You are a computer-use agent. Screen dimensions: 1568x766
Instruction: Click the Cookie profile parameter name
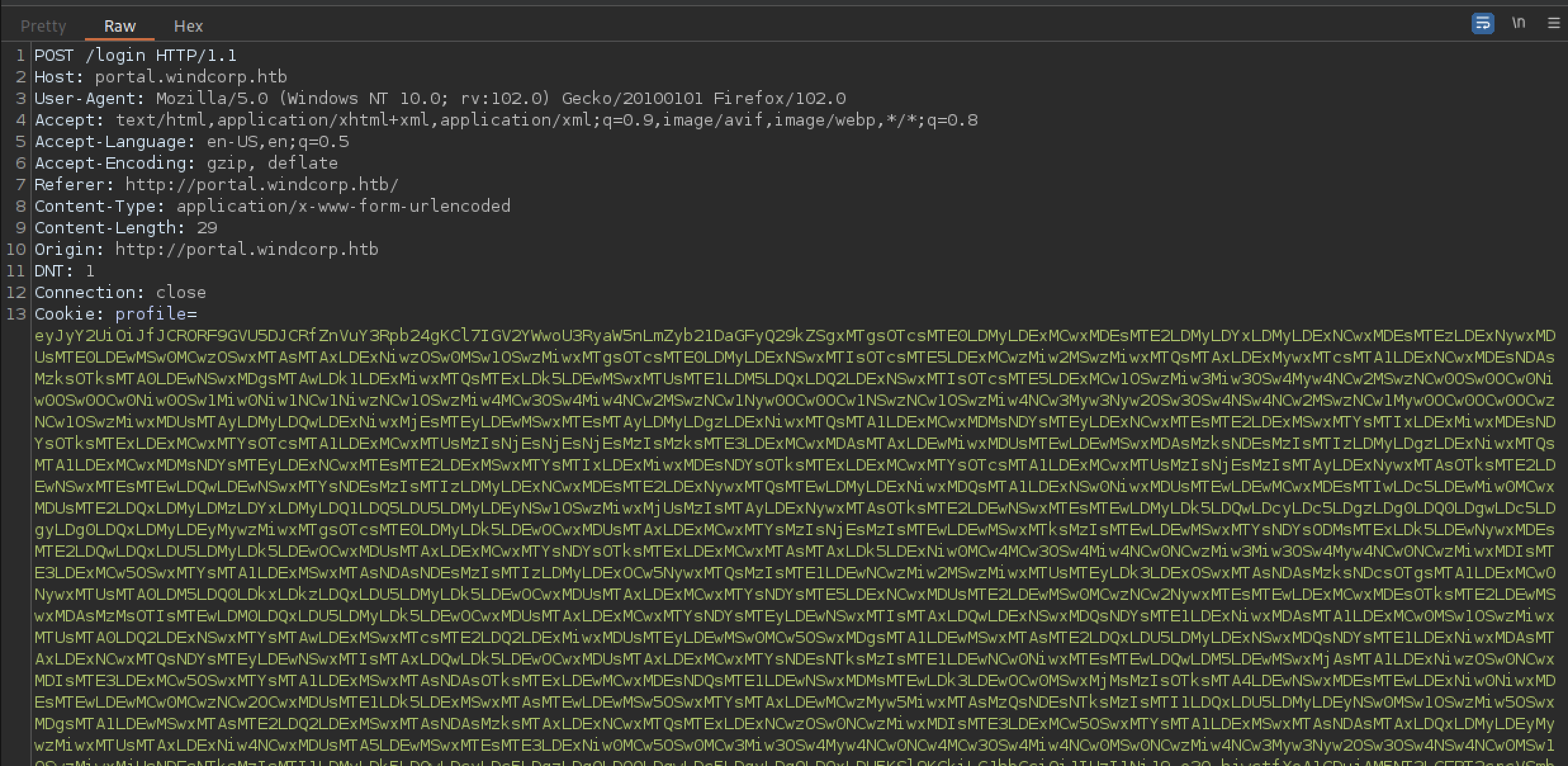pos(151,315)
